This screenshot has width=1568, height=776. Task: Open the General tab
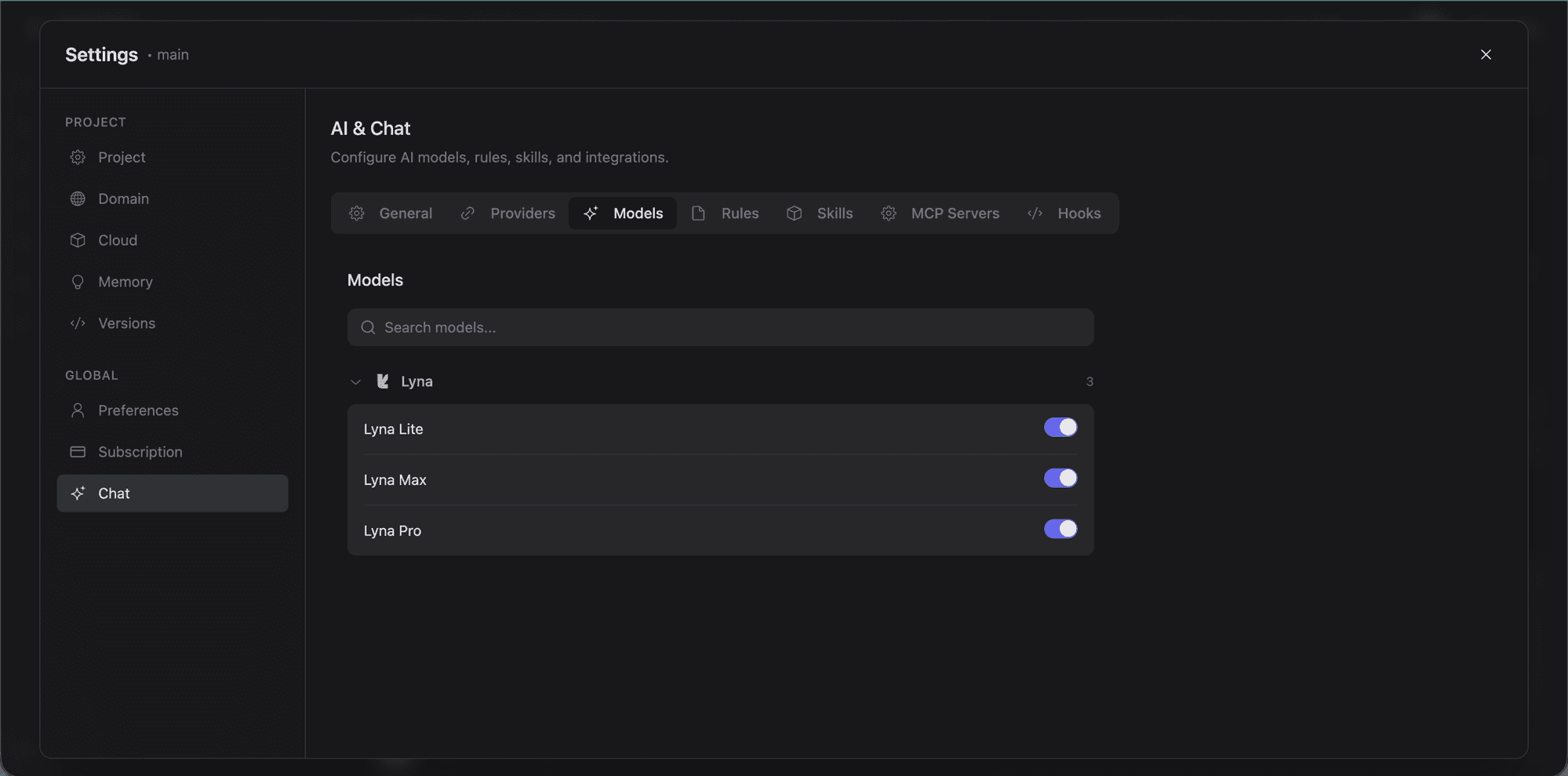point(391,213)
